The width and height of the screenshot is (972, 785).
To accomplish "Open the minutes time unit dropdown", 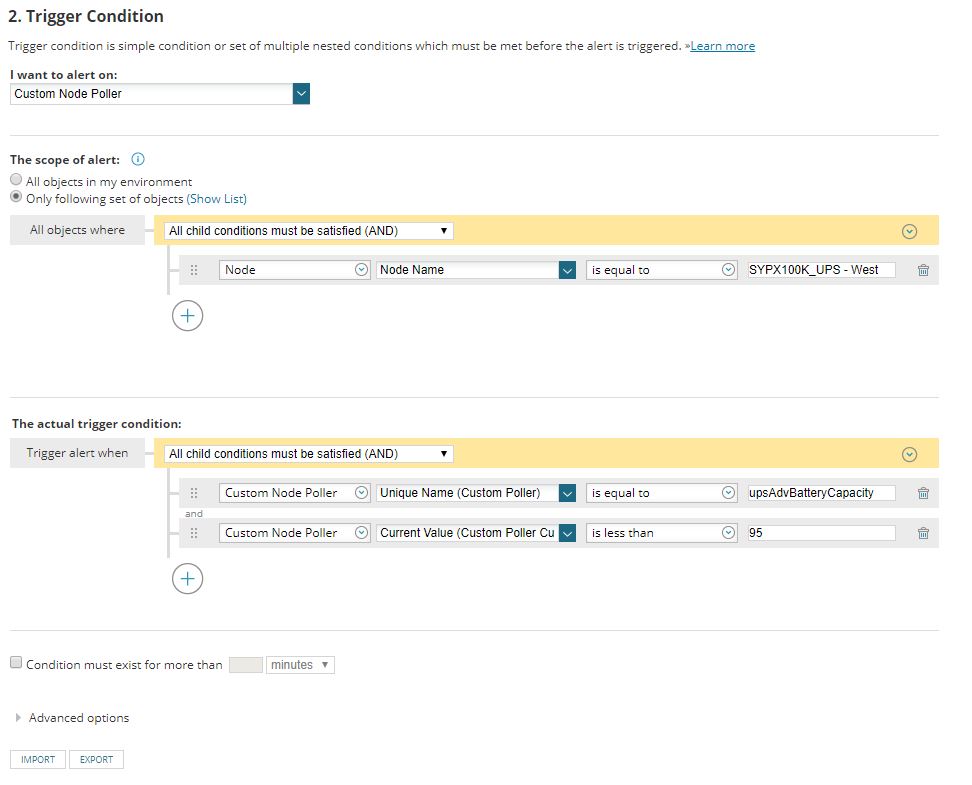I will tap(300, 665).
